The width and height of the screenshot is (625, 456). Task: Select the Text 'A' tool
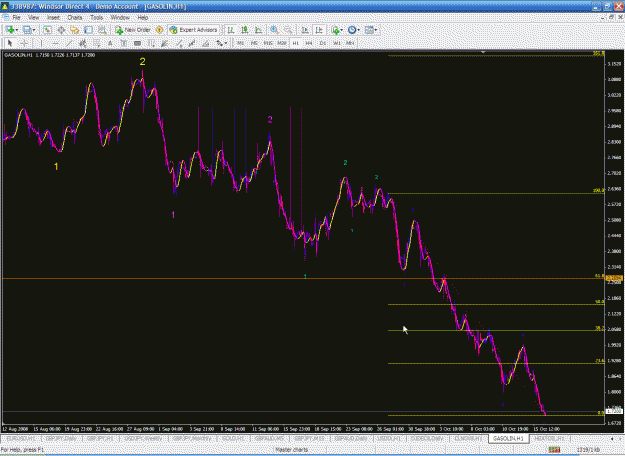110,43
